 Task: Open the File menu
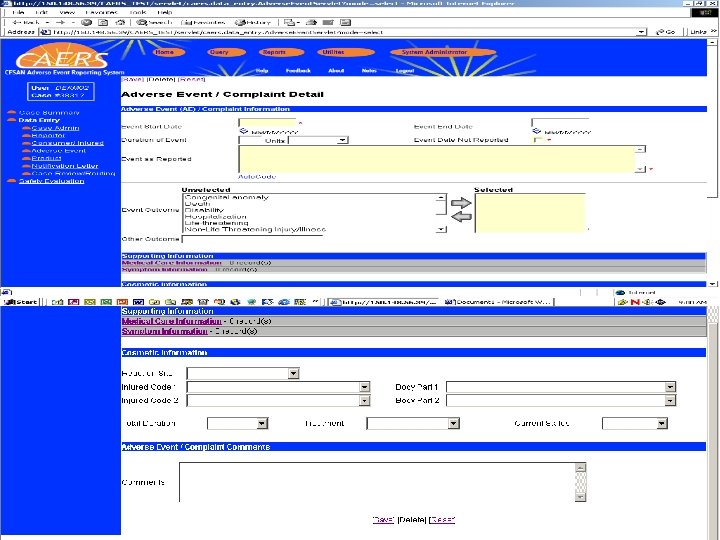(18, 12)
